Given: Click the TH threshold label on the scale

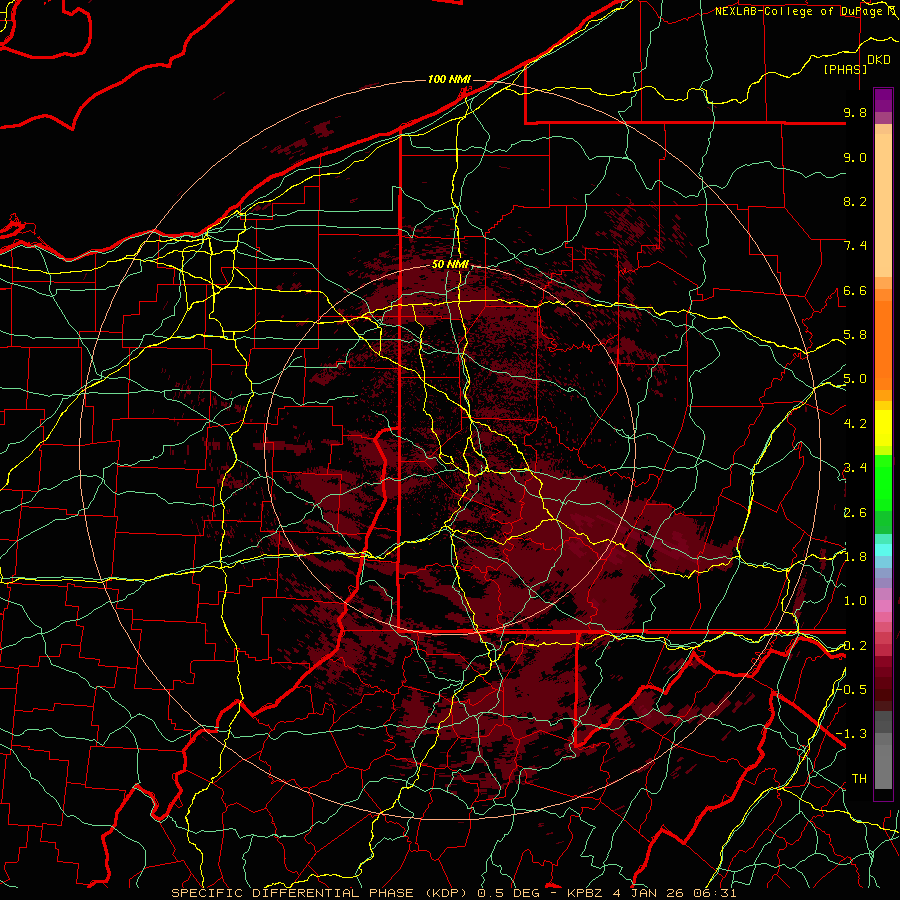Looking at the screenshot, I should click(x=859, y=779).
